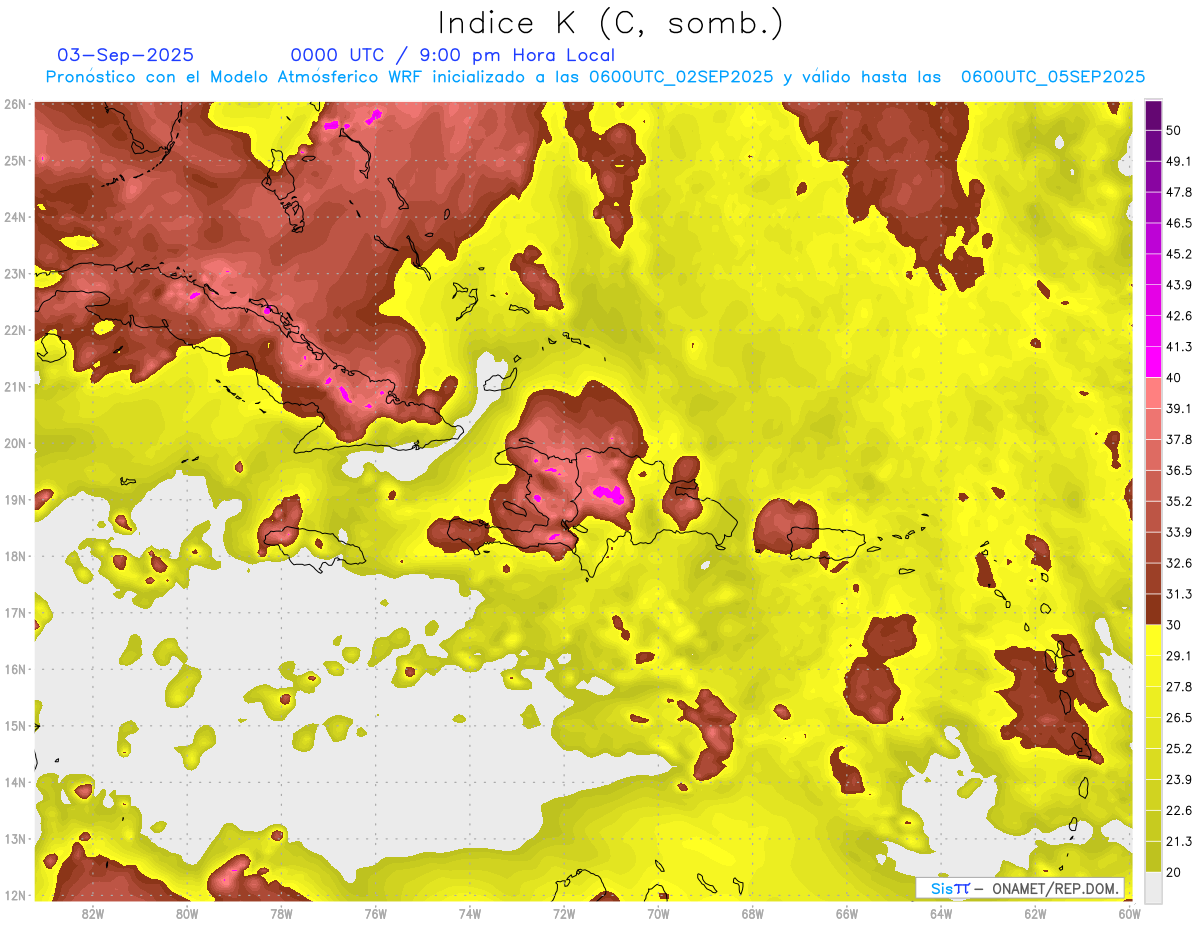The width and height of the screenshot is (1200, 927).
Task: Select the 68W longitude axis label
Action: coord(752,913)
